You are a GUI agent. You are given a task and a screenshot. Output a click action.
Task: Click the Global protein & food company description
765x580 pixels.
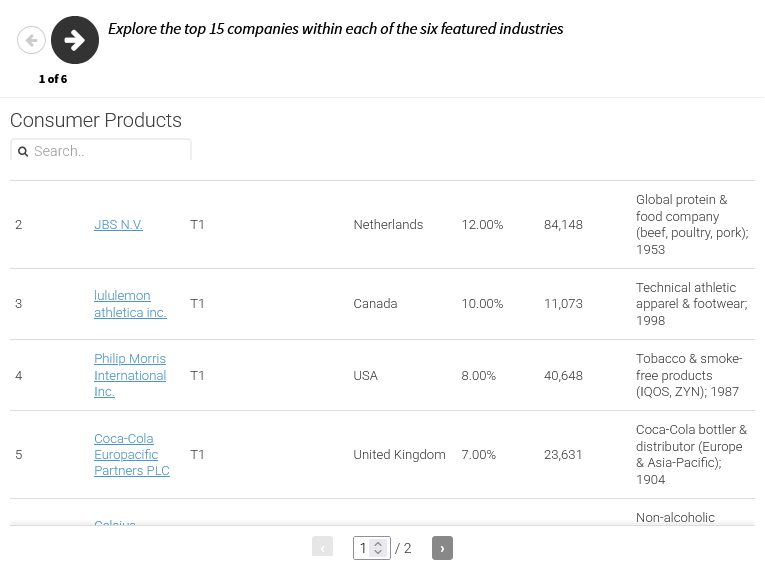click(x=692, y=224)
